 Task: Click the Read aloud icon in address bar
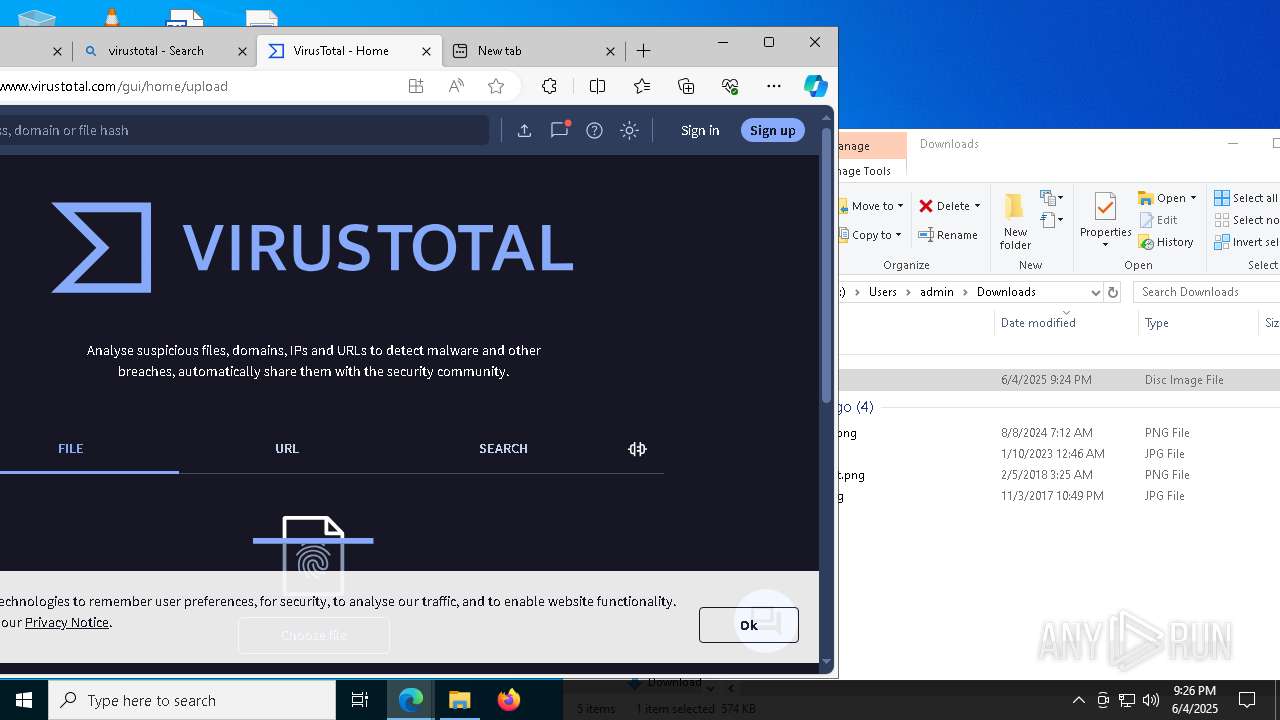456,86
